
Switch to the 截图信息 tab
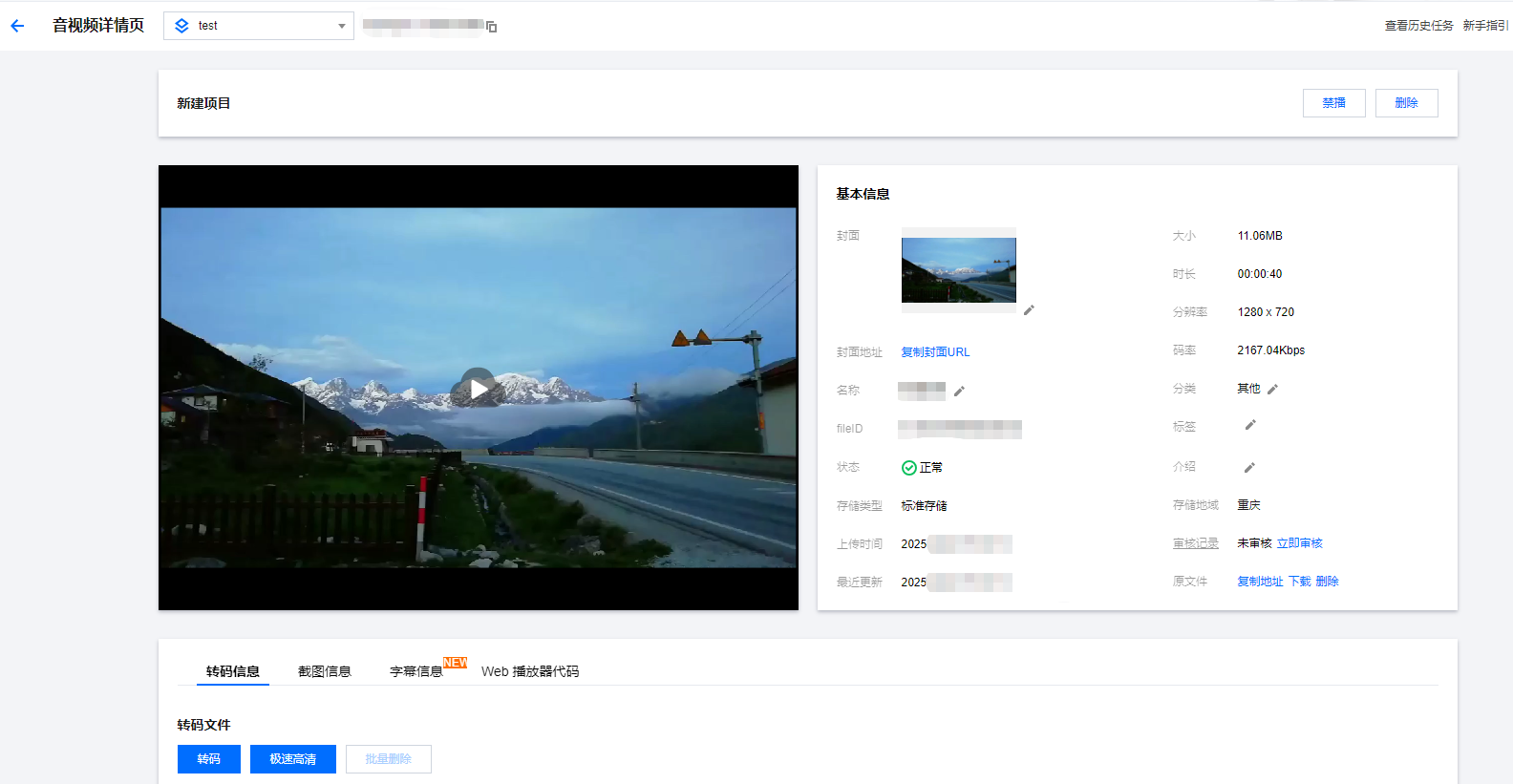point(324,671)
